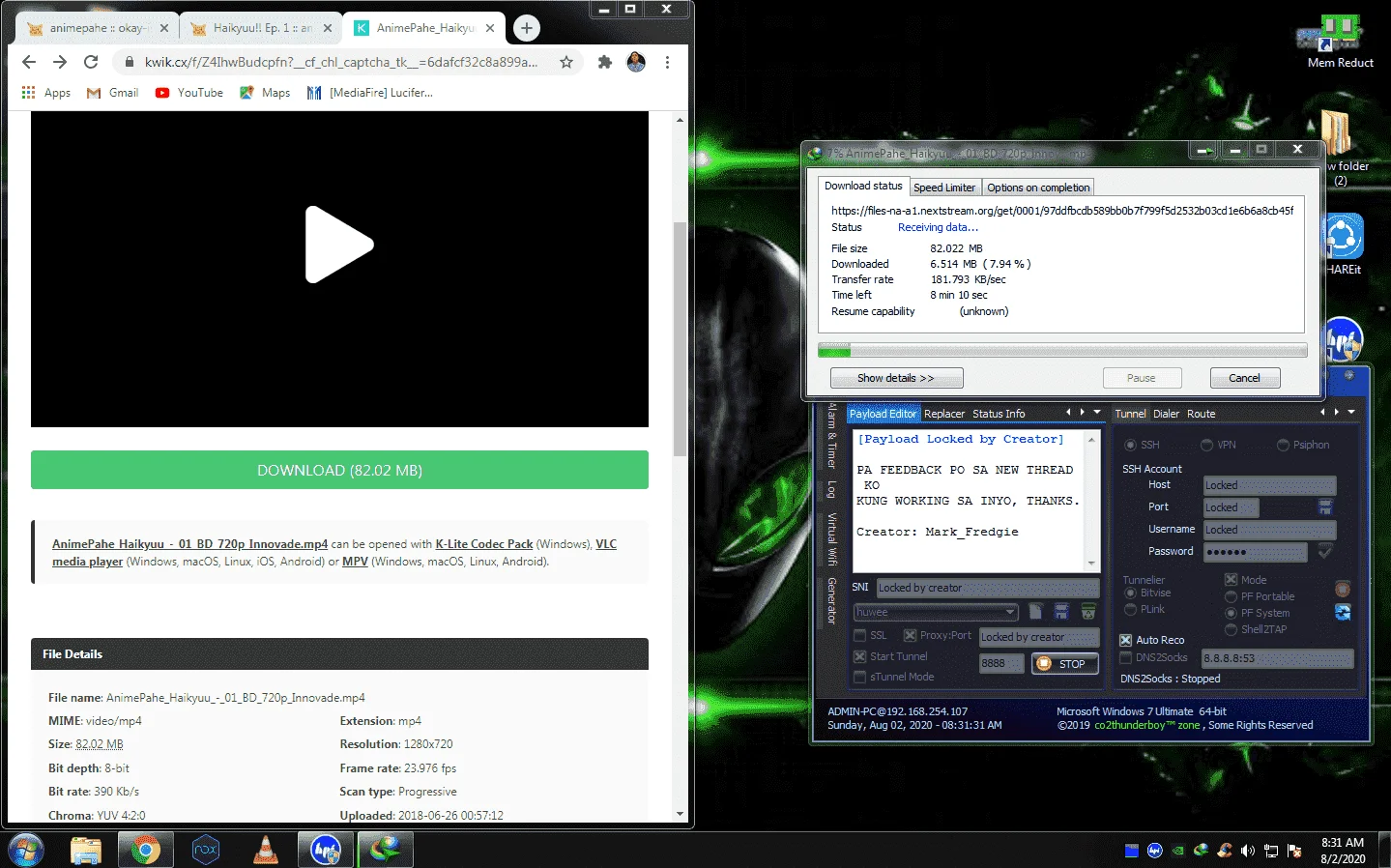Click Show details >> in download dialog
Image resolution: width=1391 pixels, height=868 pixels.
896,378
